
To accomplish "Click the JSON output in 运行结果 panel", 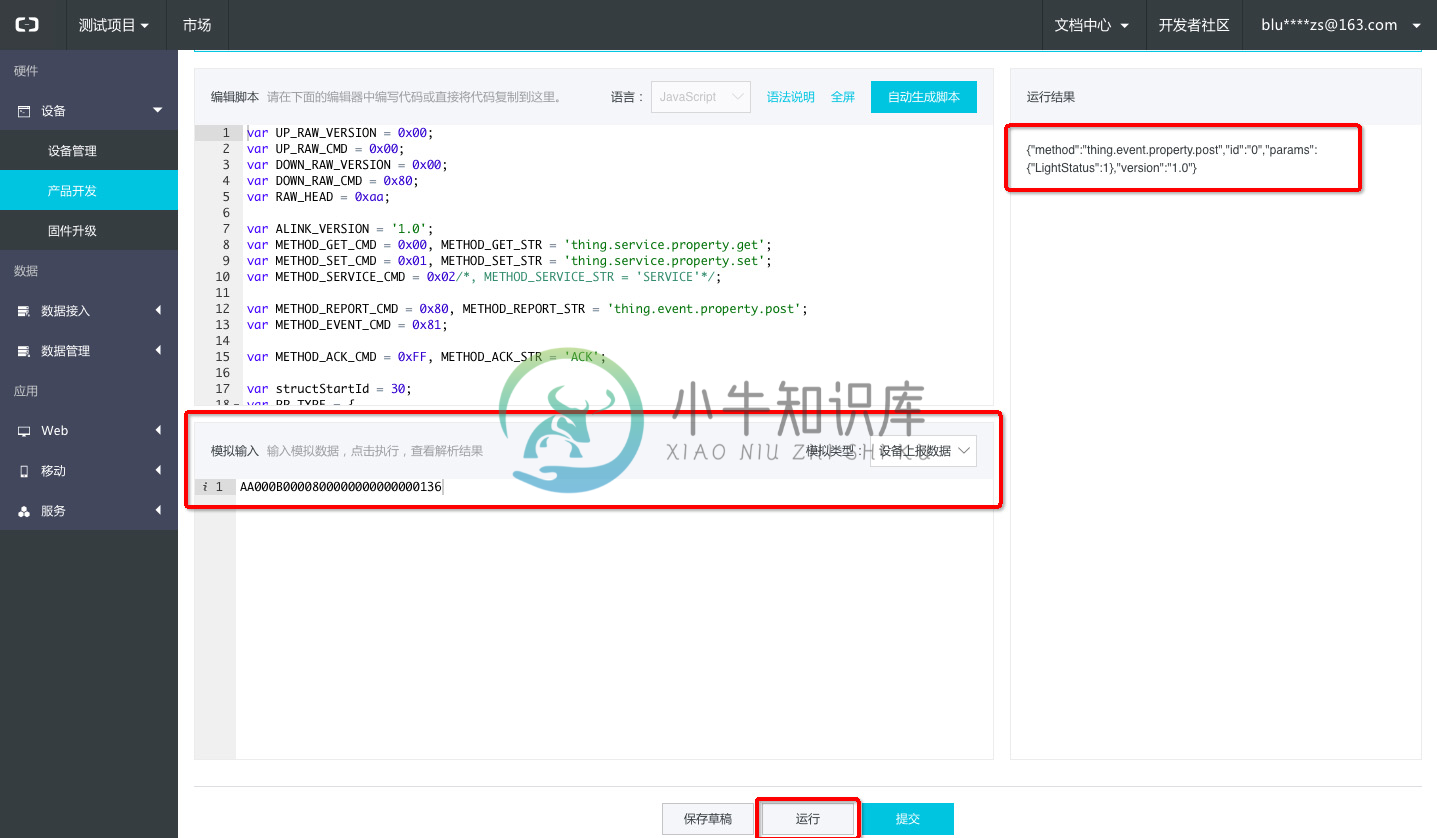I will [1172, 159].
